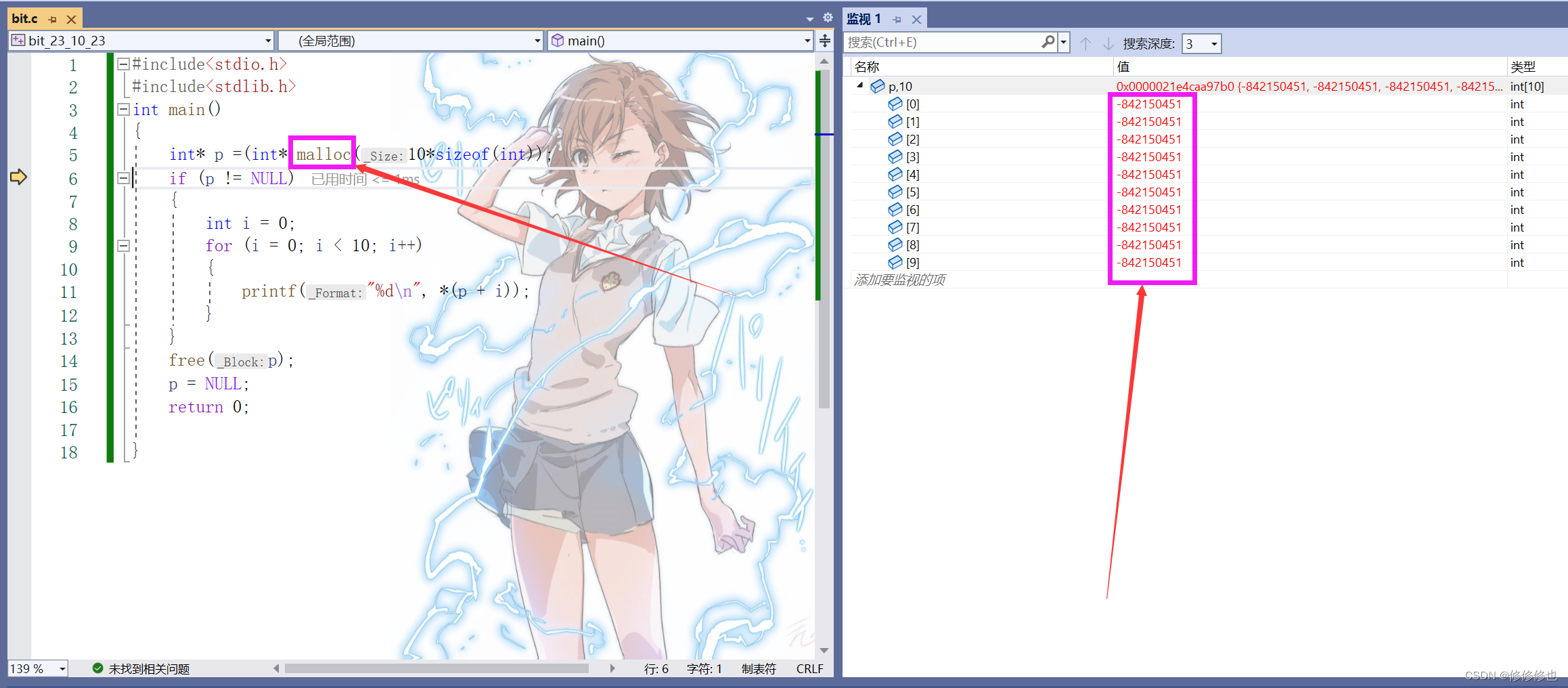Viewport: 1568px width, 688px height.
Task: Open the active files dropdown arrow
Action: point(810,19)
